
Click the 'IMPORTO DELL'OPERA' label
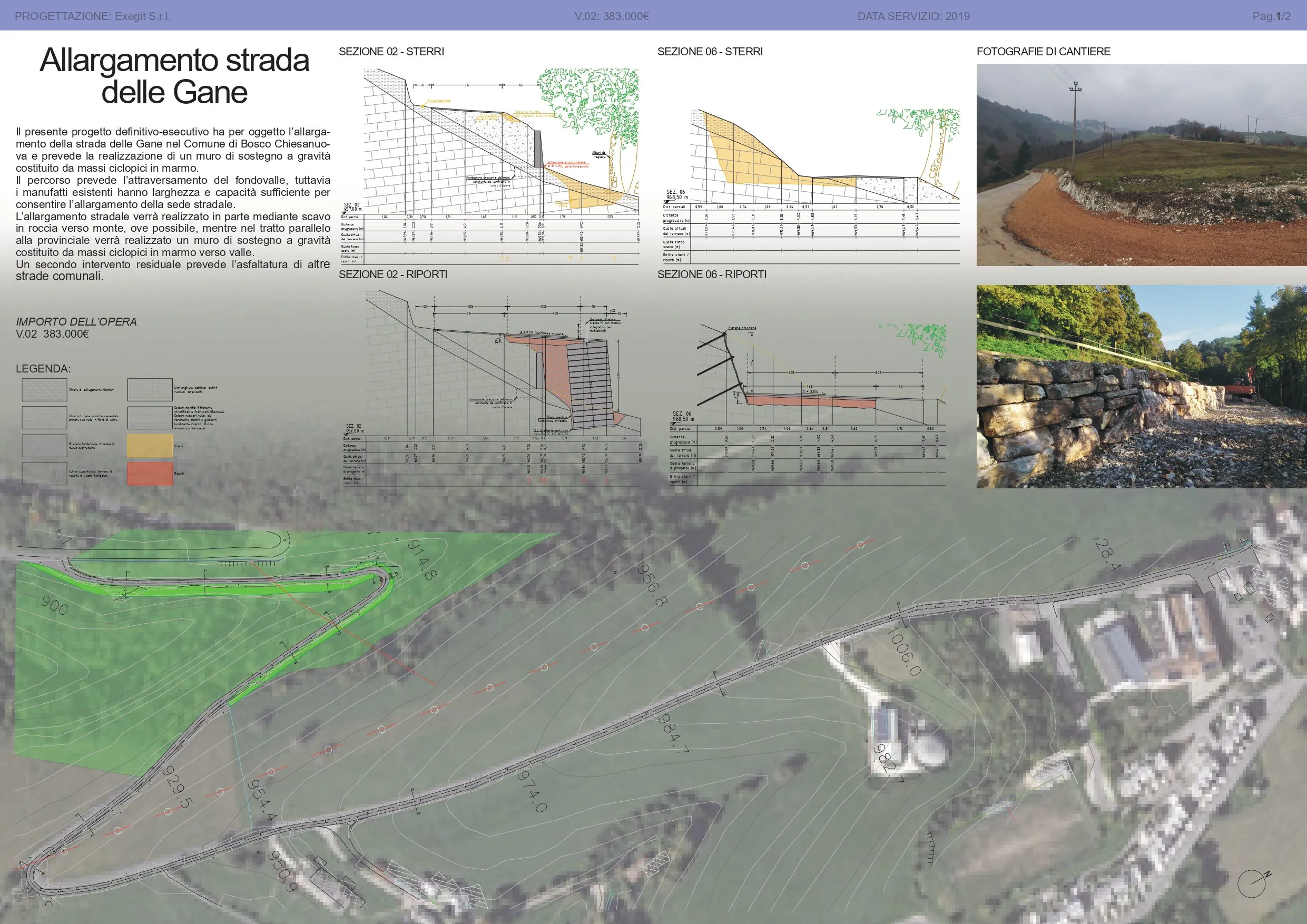pos(76,322)
